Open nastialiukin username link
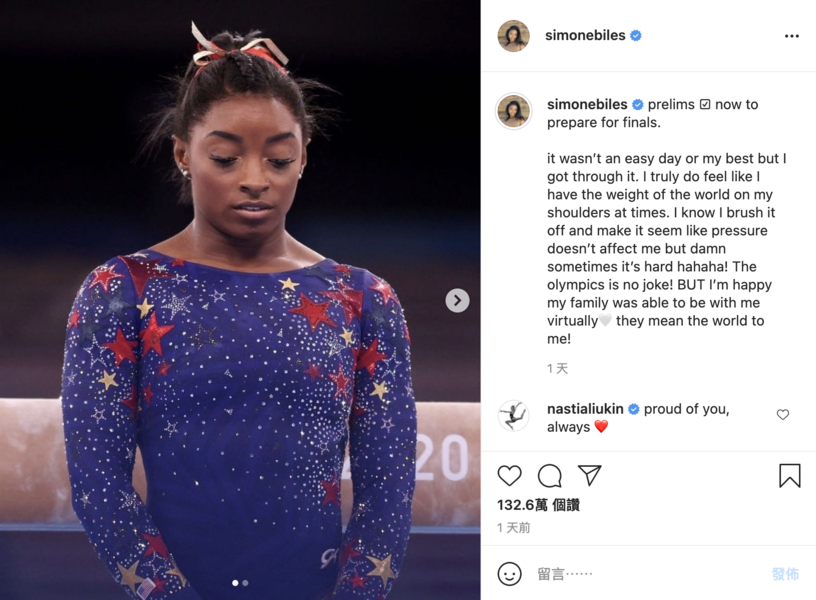The width and height of the screenshot is (816, 600). click(585, 409)
